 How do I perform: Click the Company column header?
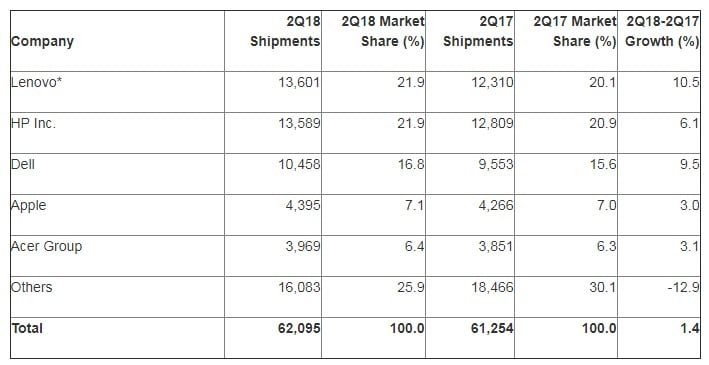(42, 42)
